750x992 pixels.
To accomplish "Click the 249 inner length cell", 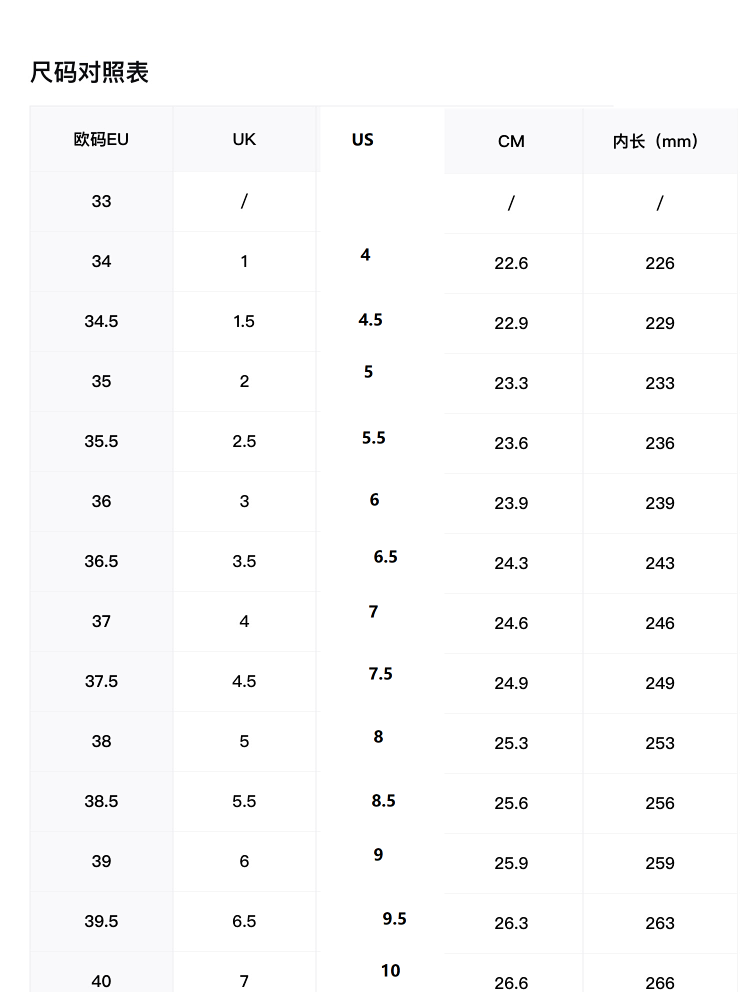I will 660,683.
